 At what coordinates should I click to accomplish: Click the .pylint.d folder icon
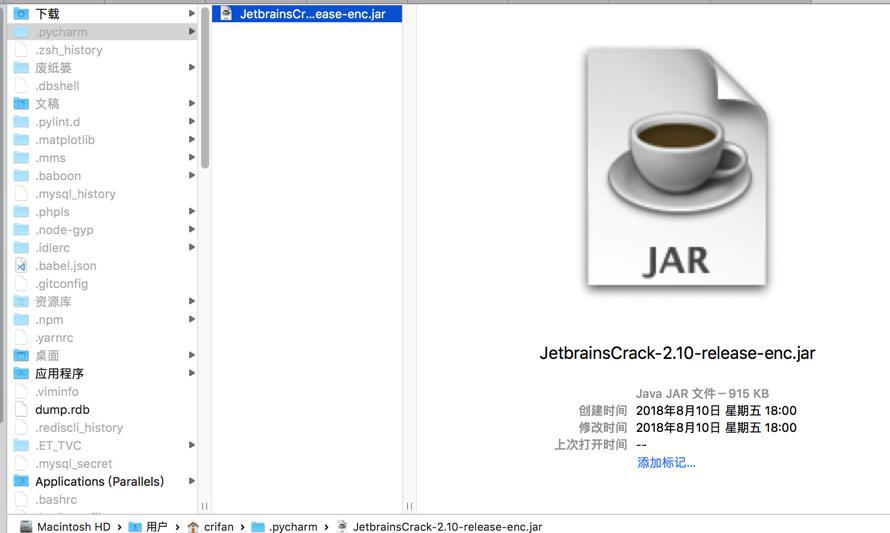21,121
